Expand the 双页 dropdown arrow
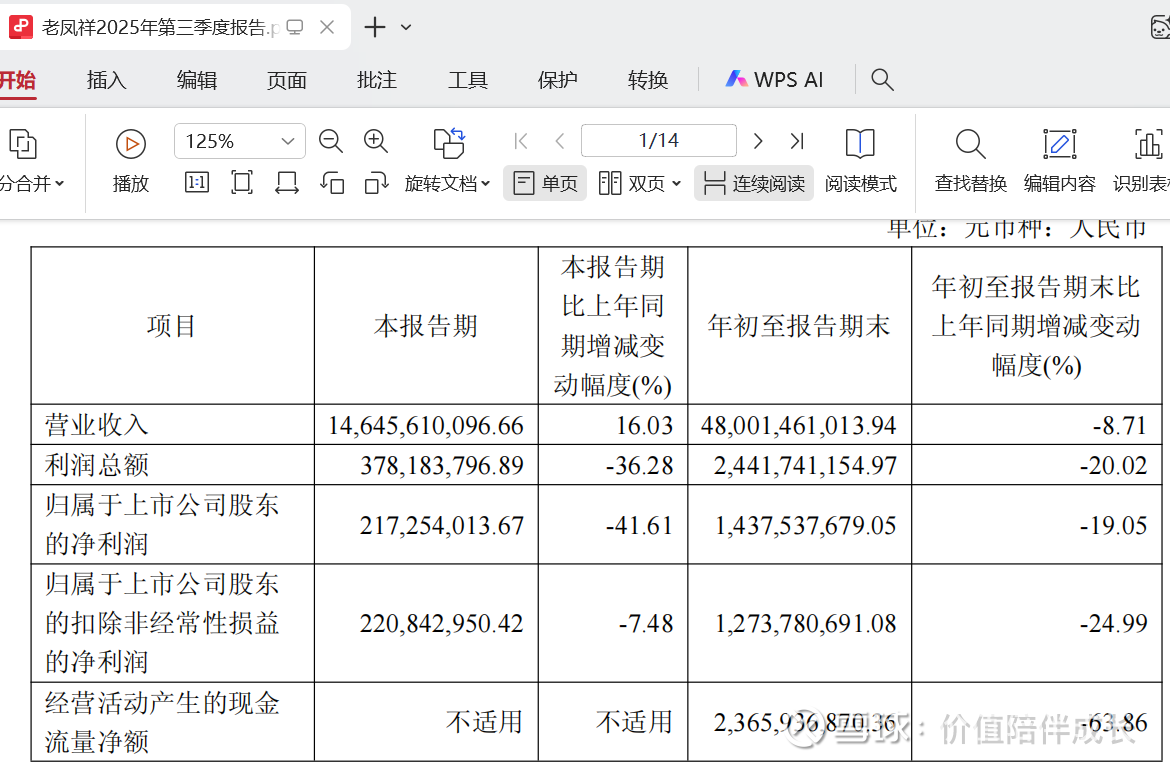Viewport: 1170px width, 765px height. coord(677,183)
